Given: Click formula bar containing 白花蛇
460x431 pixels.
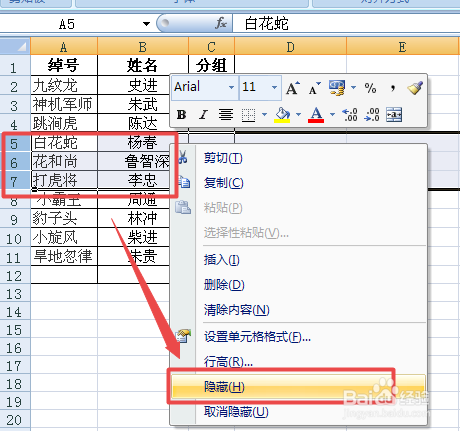Looking at the screenshot, I should tap(346, 24).
